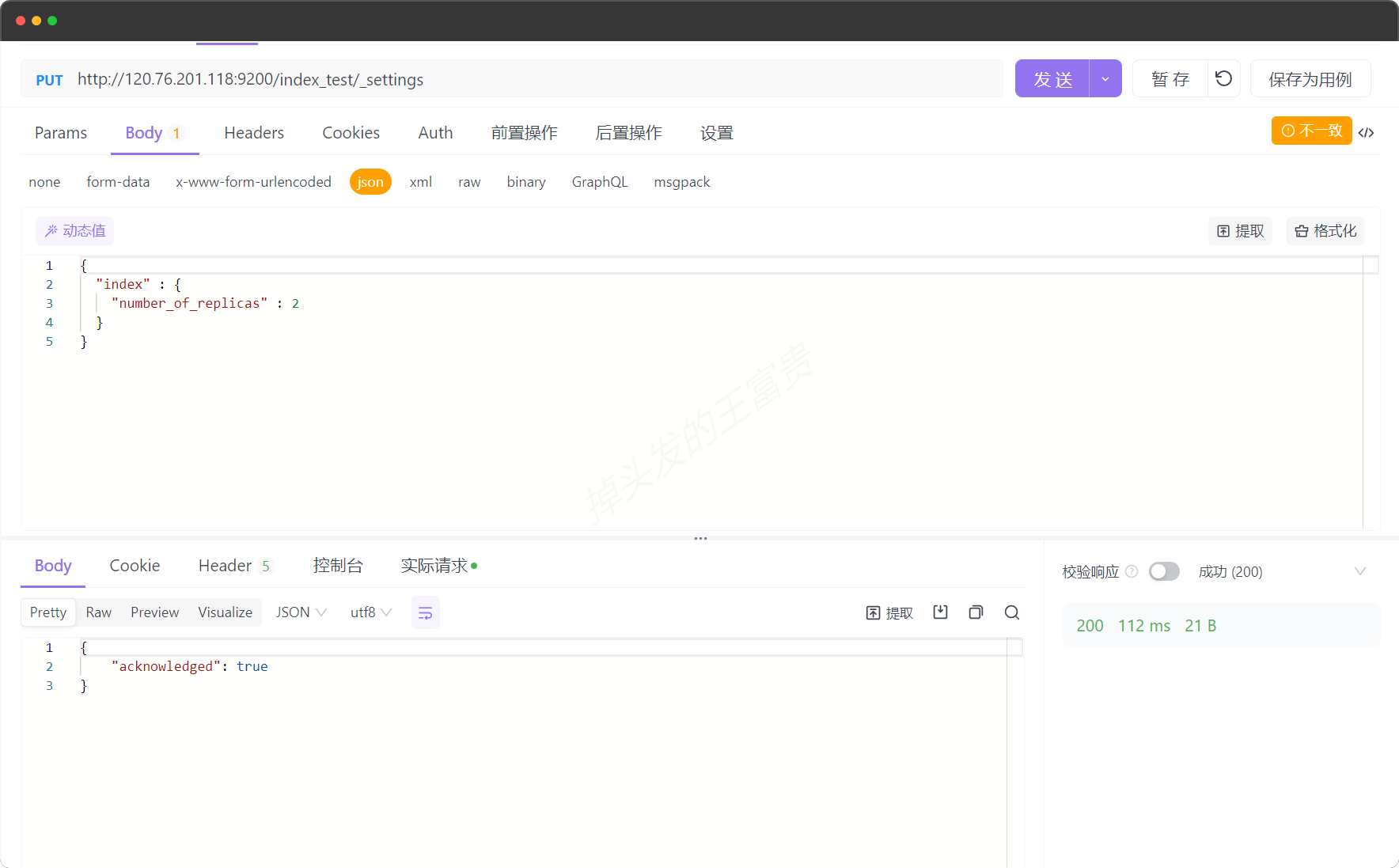This screenshot has width=1399, height=868.
Task: Select x-www-form-urlencoded body type
Action: point(253,182)
